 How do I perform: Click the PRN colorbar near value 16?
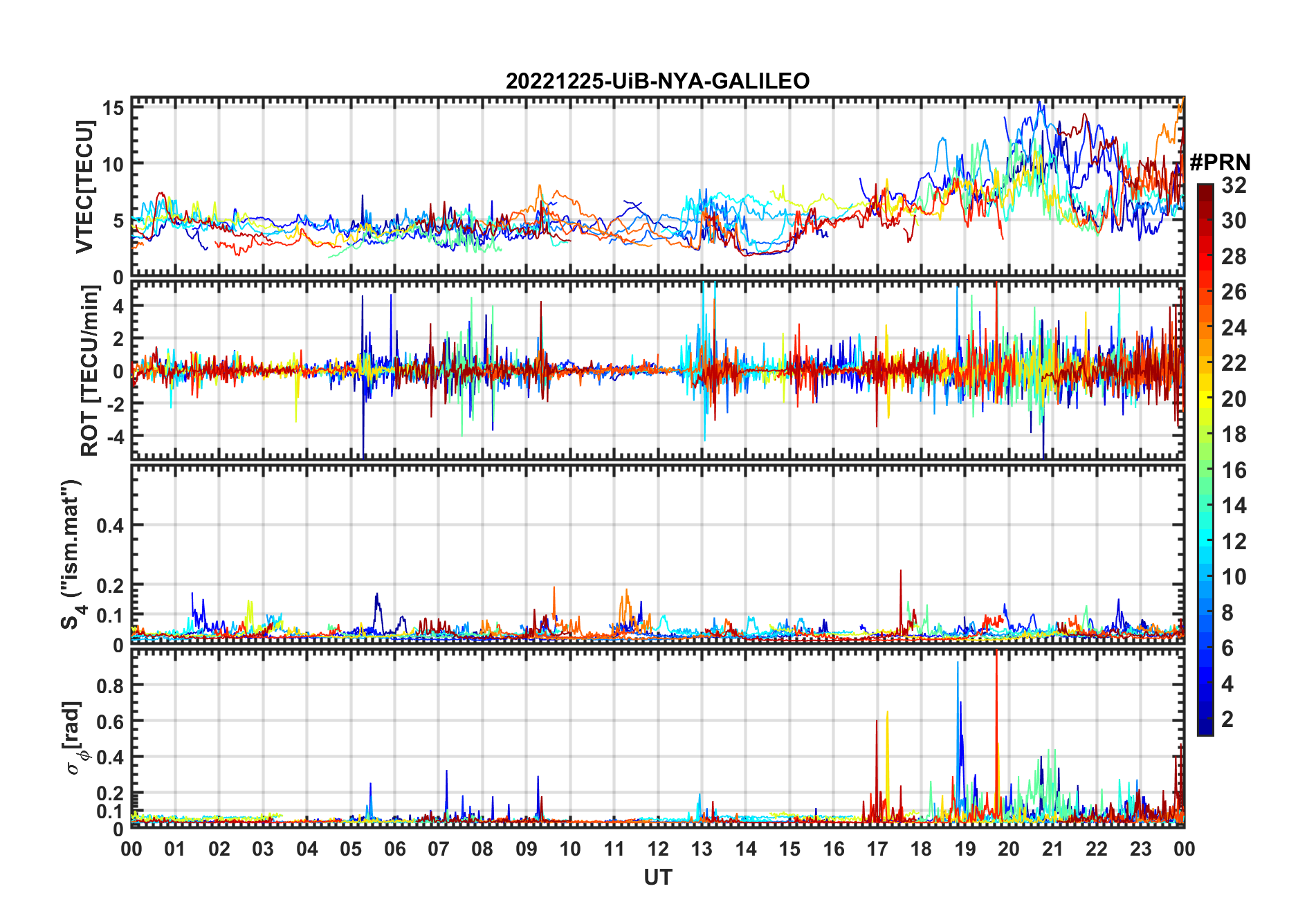1205,470
